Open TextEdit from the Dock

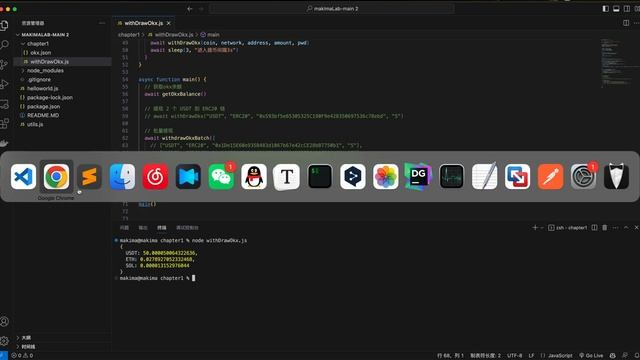(x=484, y=177)
